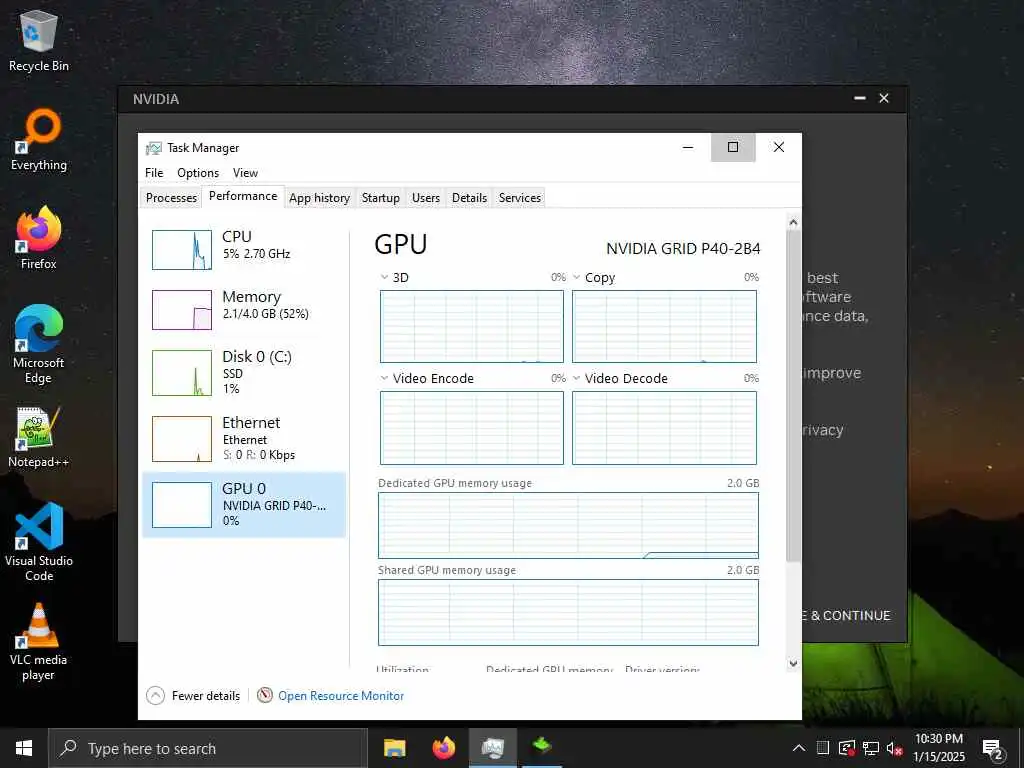Click the Open Resource Monitor link

point(341,696)
